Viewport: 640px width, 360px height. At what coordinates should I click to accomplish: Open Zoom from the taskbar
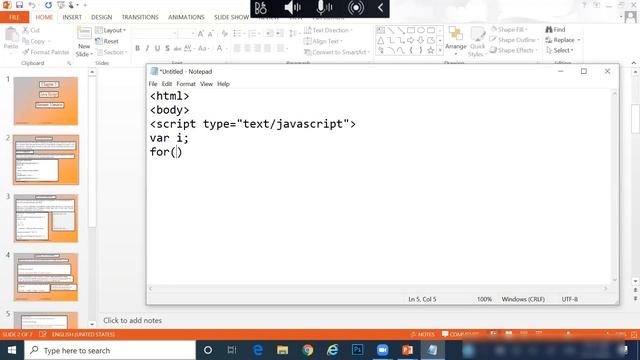tap(382, 350)
